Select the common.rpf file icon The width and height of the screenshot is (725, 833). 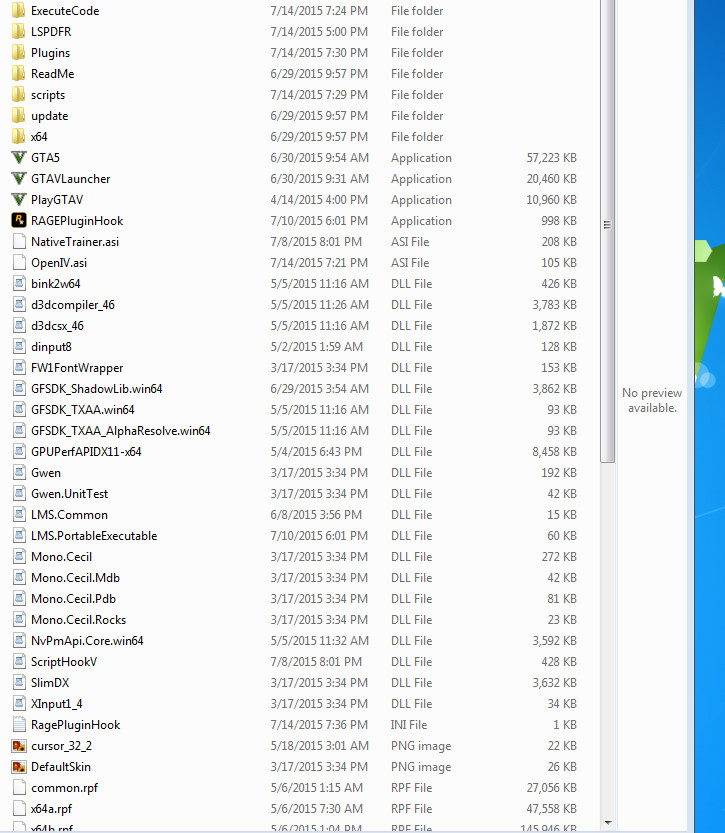point(19,788)
